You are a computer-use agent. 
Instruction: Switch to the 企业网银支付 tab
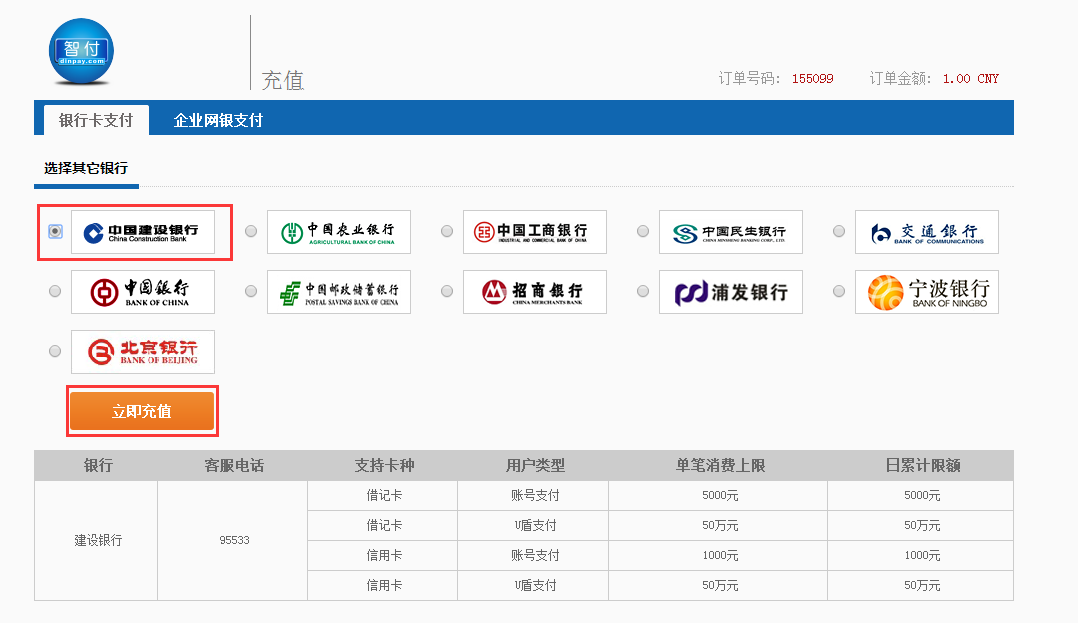pos(218,120)
